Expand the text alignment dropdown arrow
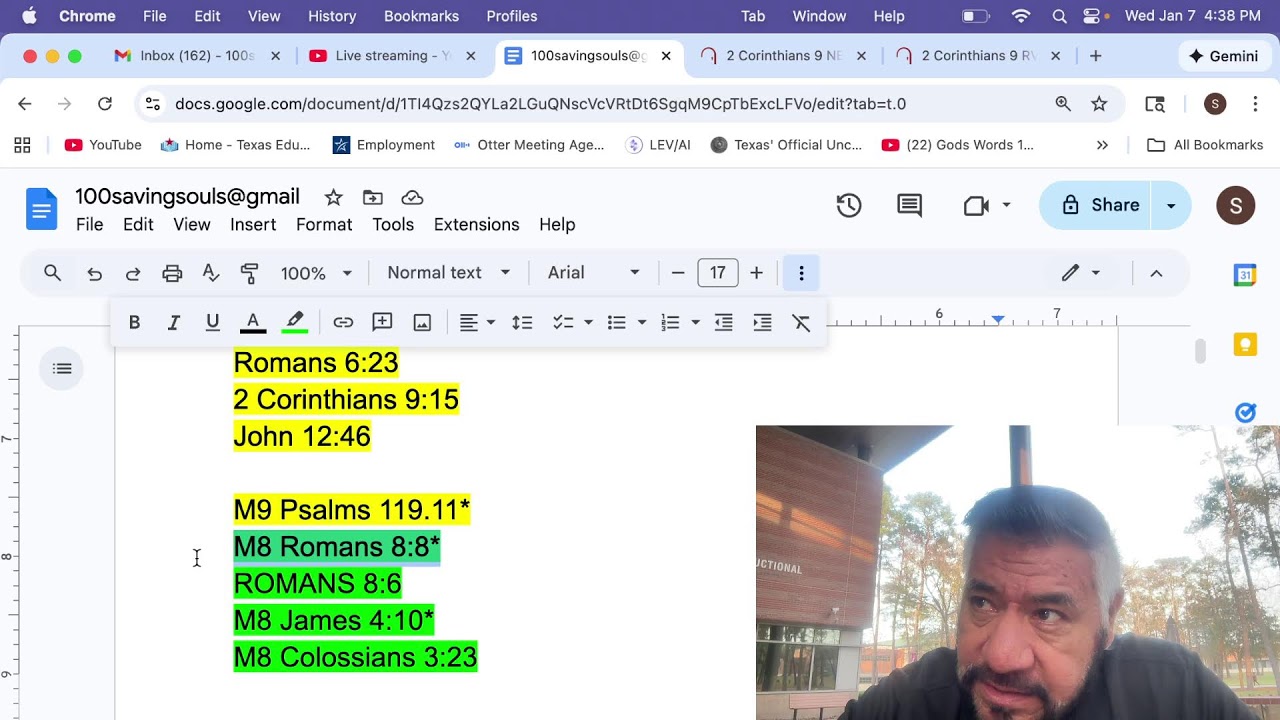This screenshot has width=1280, height=720. pyautogui.click(x=490, y=322)
